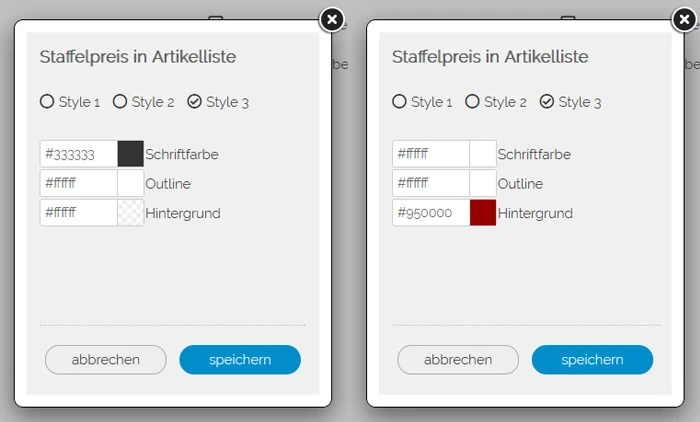Open dark Schriftfarbe color swatch in left dialog
This screenshot has width=700, height=422.
(x=130, y=154)
